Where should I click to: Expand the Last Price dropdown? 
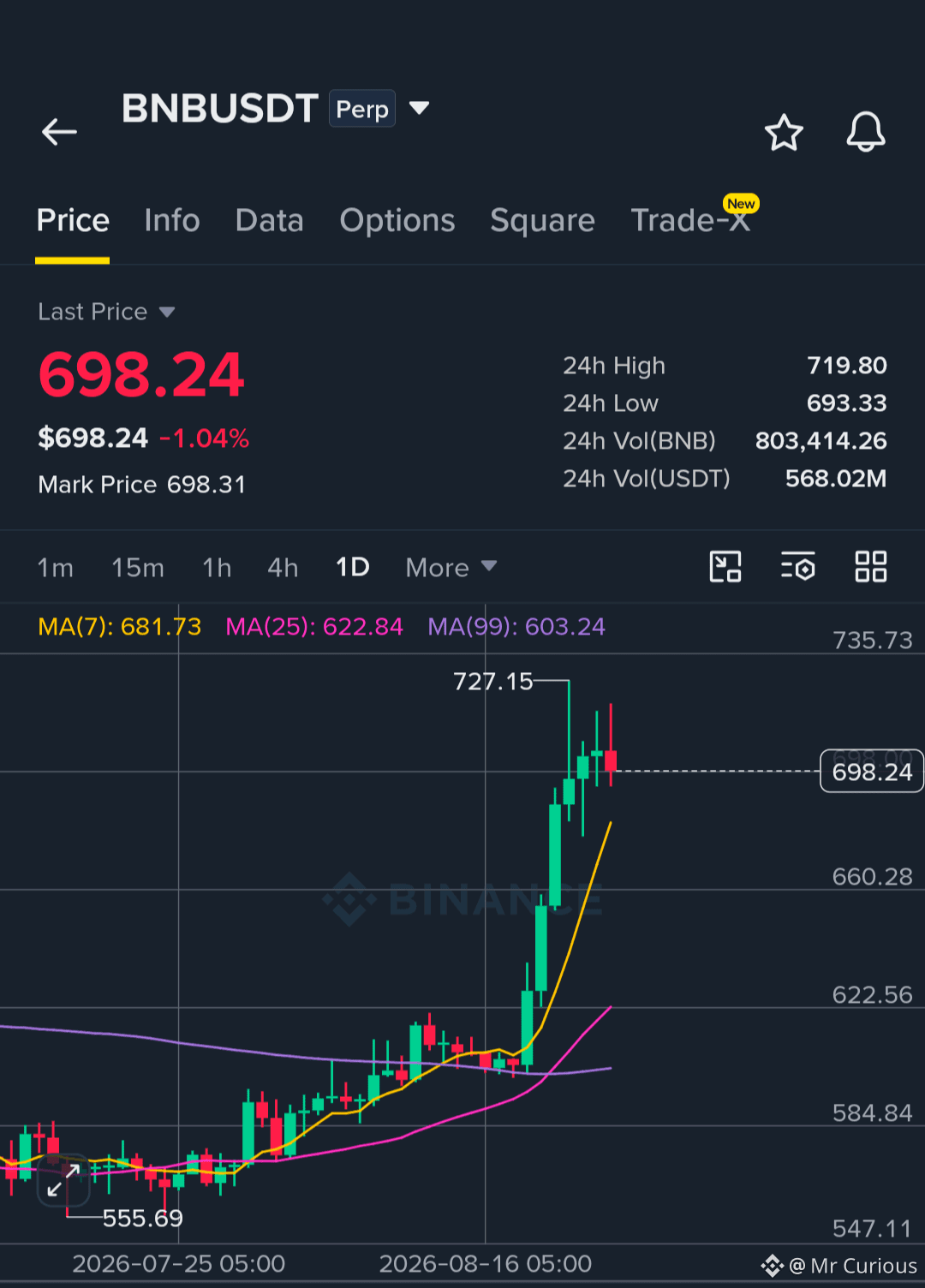(x=167, y=313)
